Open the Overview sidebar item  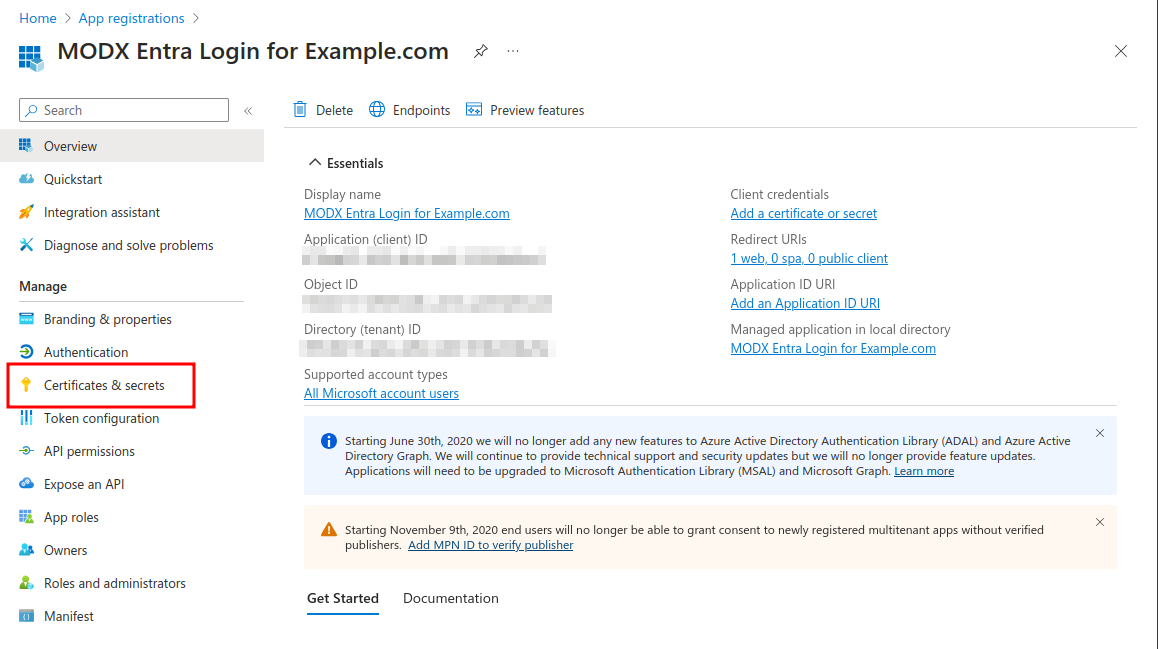click(131, 146)
